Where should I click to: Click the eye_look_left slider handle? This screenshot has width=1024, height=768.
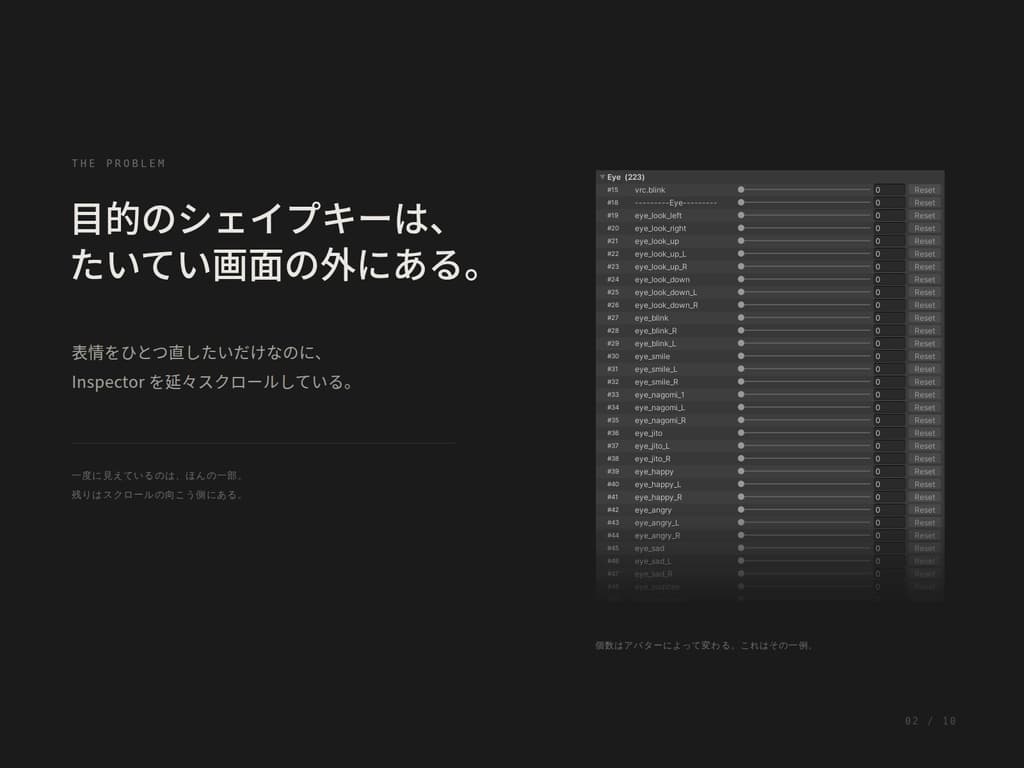[x=741, y=216]
